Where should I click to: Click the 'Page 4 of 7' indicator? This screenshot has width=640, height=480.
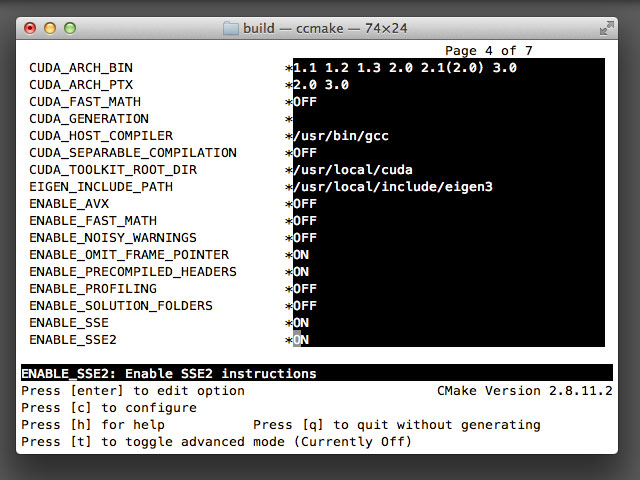click(x=489, y=50)
